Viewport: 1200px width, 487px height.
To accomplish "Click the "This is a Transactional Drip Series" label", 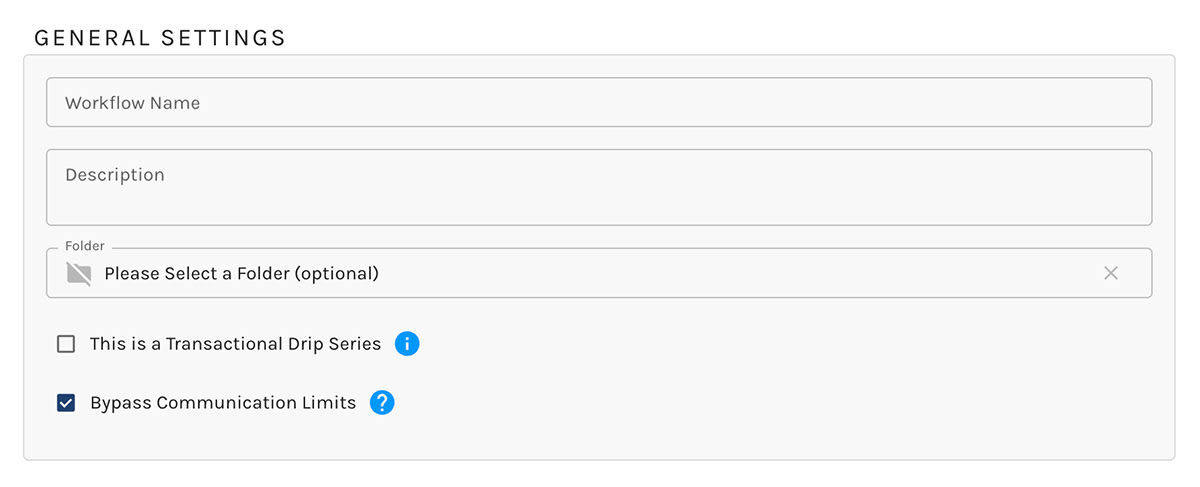I will tap(235, 344).
